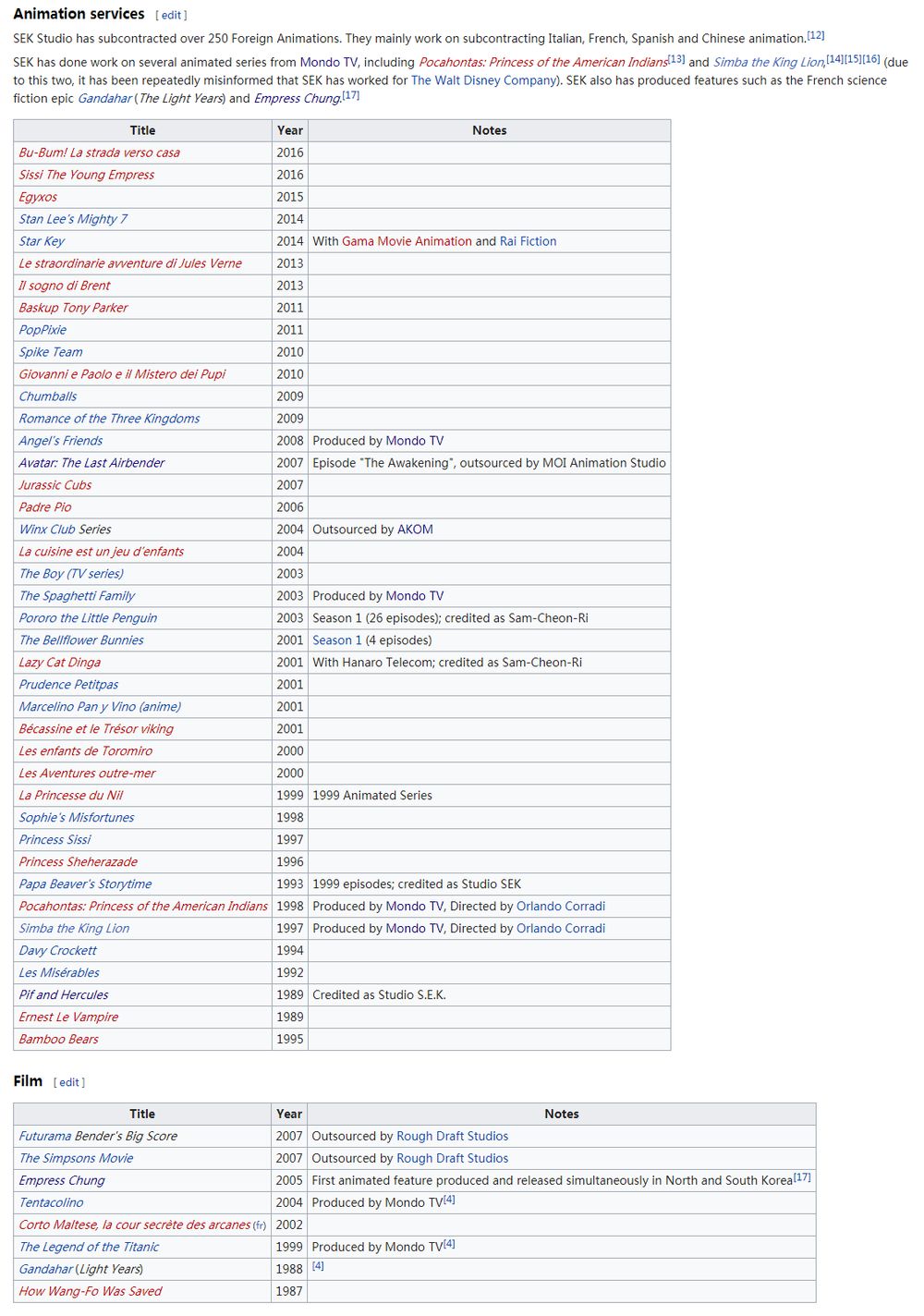Open the Star Key title link

[42, 241]
